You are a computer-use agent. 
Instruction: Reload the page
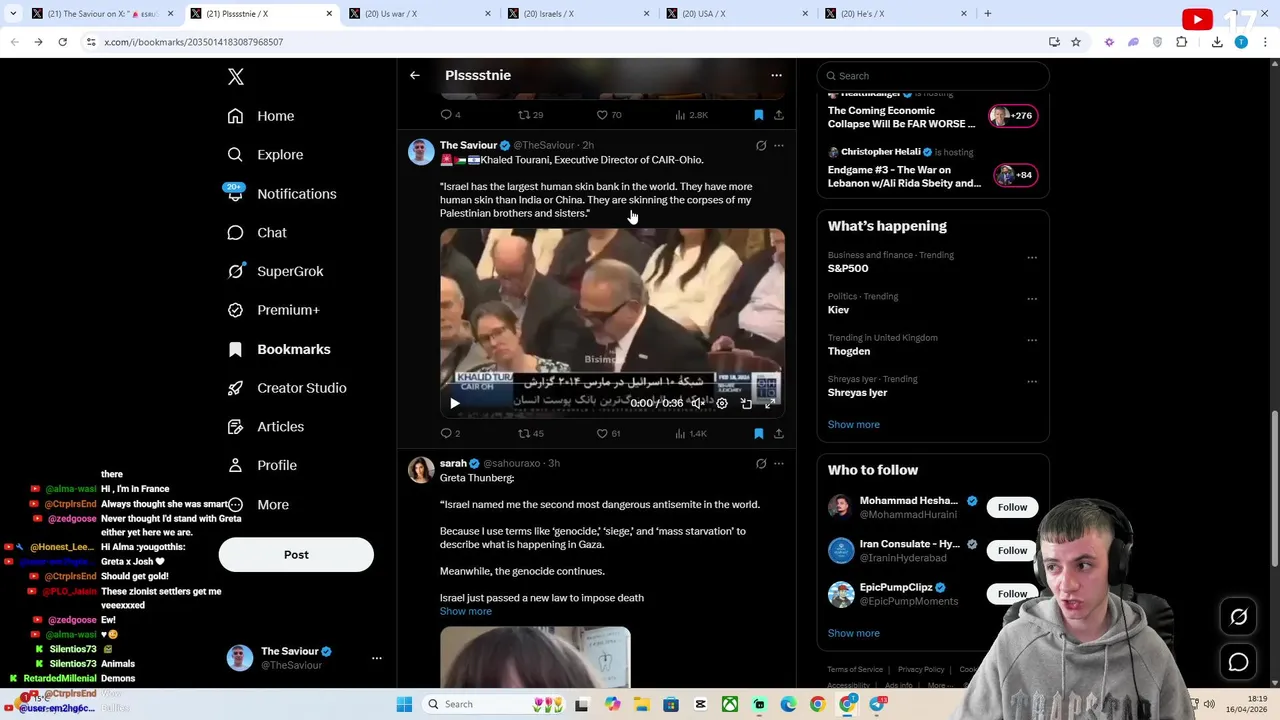62,42
